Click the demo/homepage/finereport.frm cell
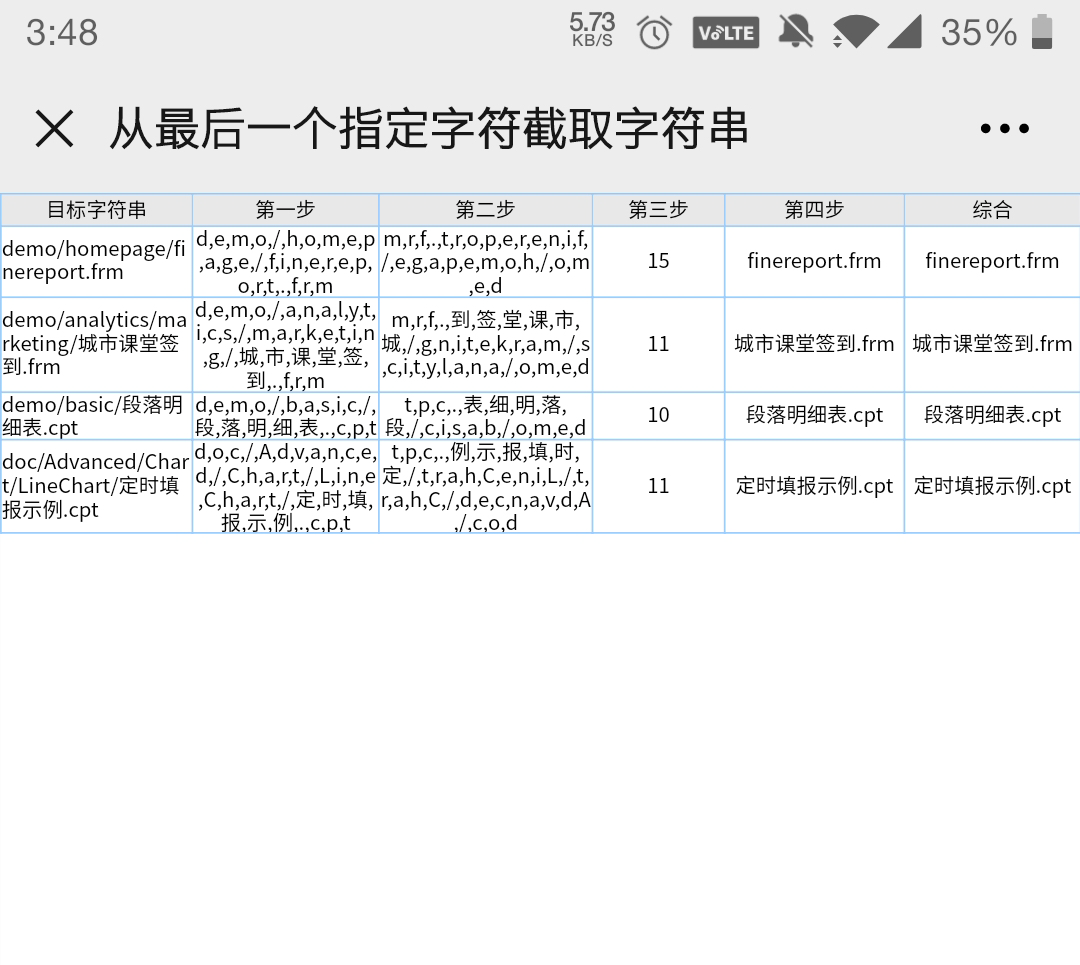Image resolution: width=1080 pixels, height=965 pixels. [96, 261]
